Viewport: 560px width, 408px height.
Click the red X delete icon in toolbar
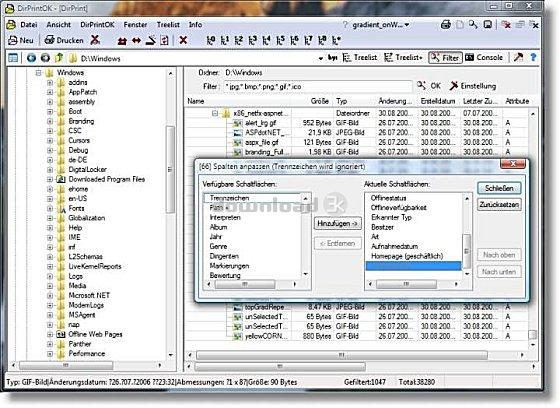[183, 40]
